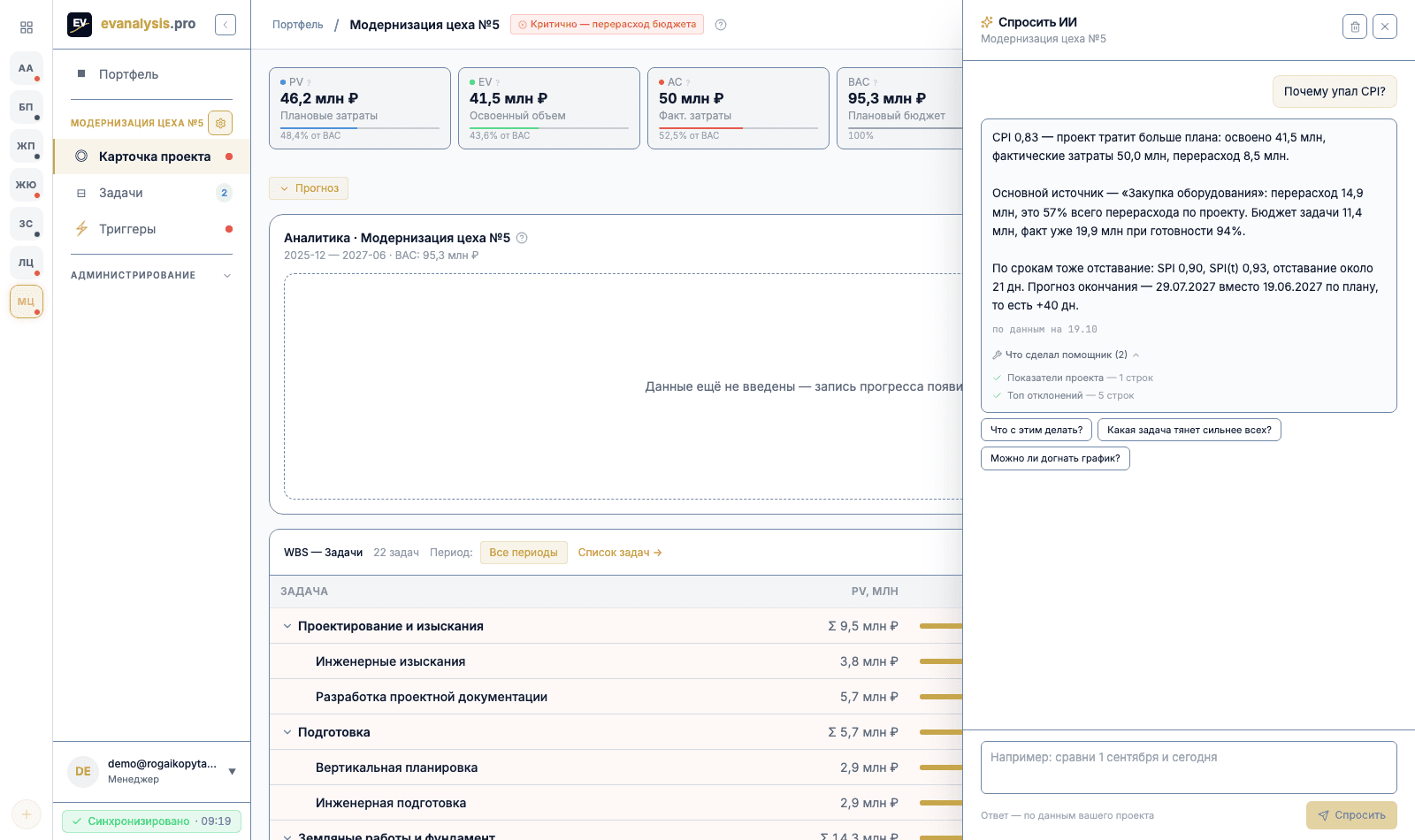This screenshot has width=1415, height=840.
Task: Click the Портфель breadcrumb link
Action: pyautogui.click(x=298, y=25)
